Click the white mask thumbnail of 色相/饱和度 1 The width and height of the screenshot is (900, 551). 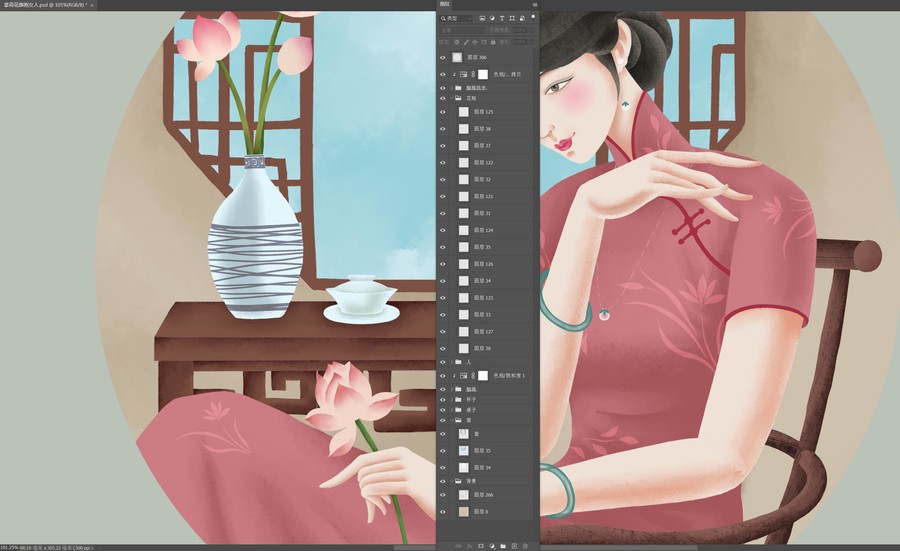coord(483,375)
